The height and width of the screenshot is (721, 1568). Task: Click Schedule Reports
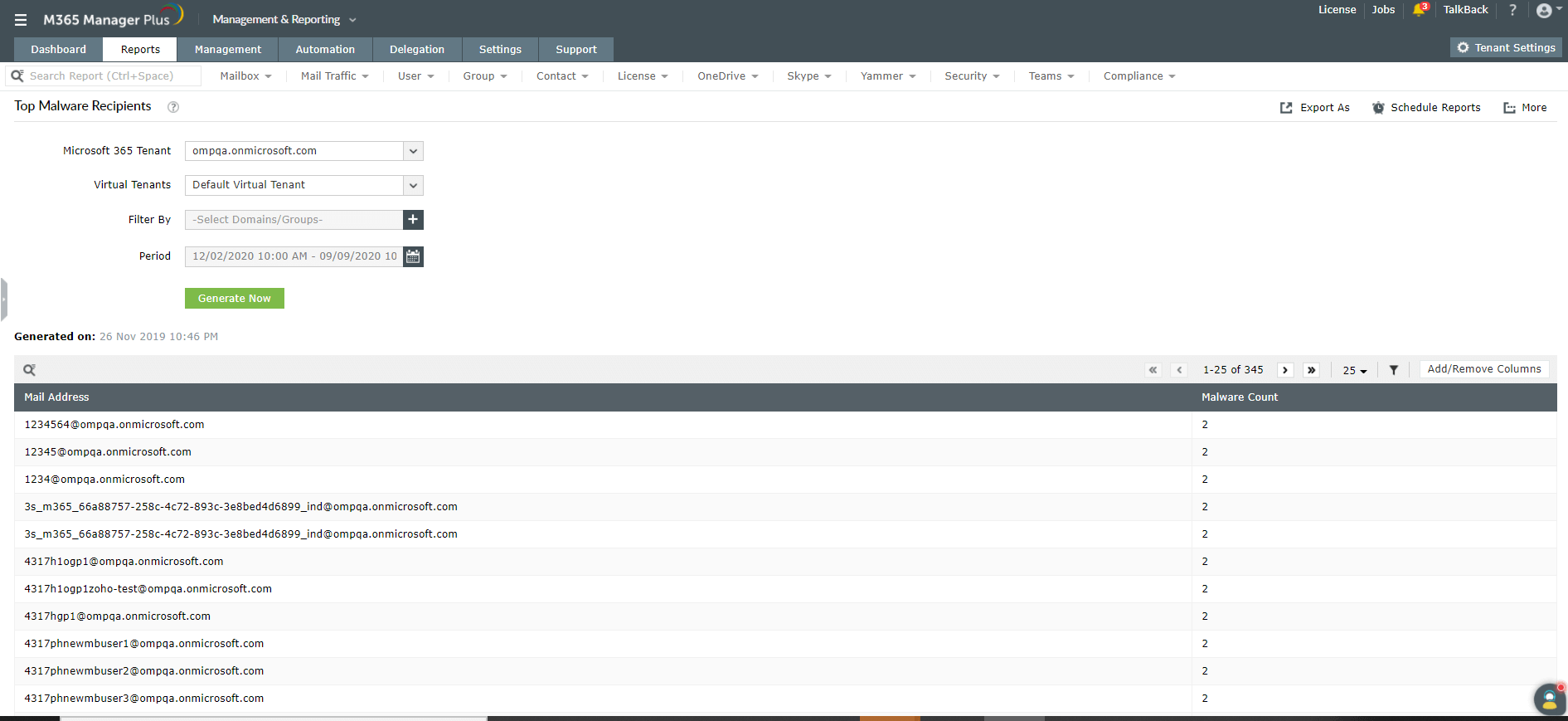click(1426, 108)
